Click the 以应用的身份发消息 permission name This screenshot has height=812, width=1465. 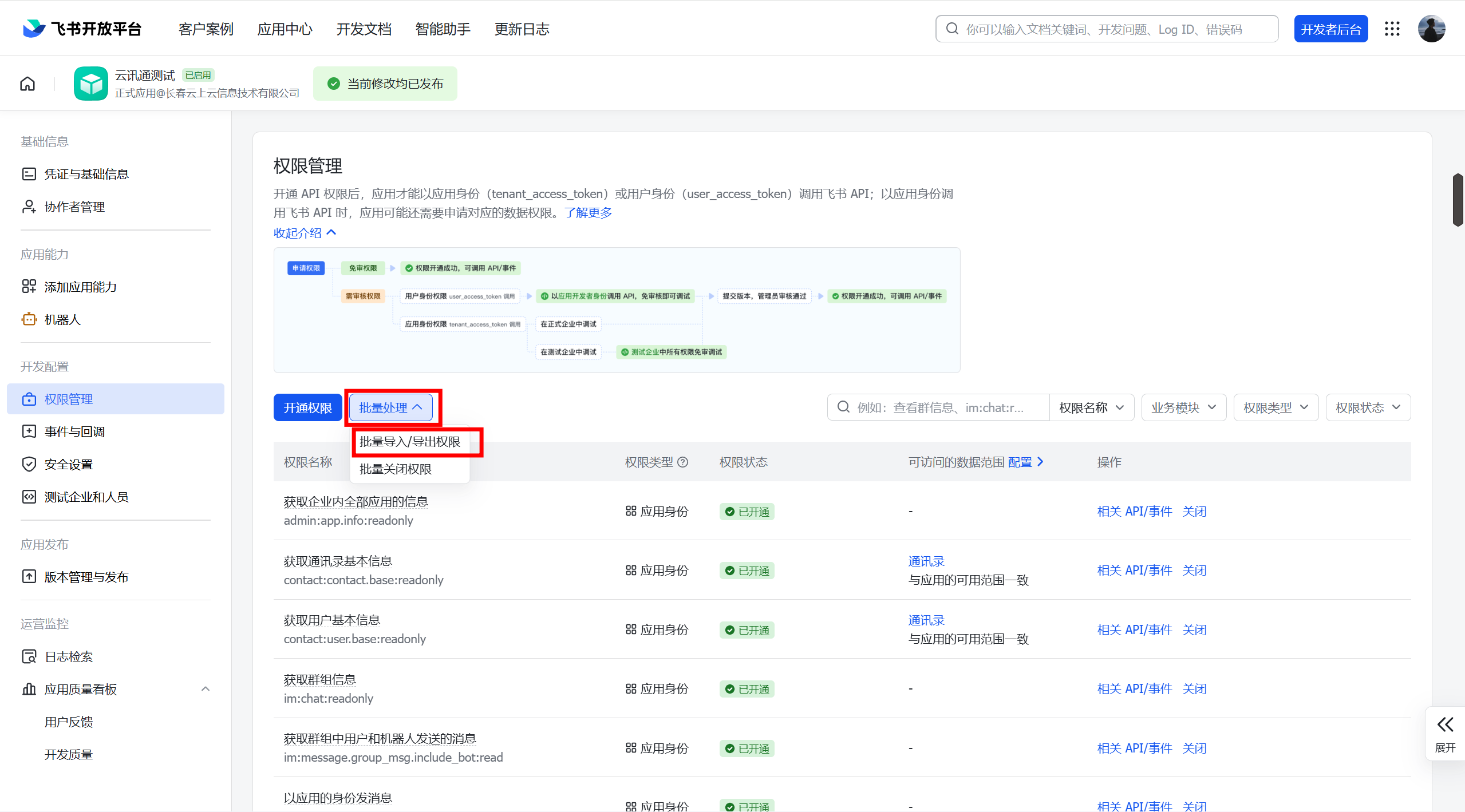[x=338, y=798]
